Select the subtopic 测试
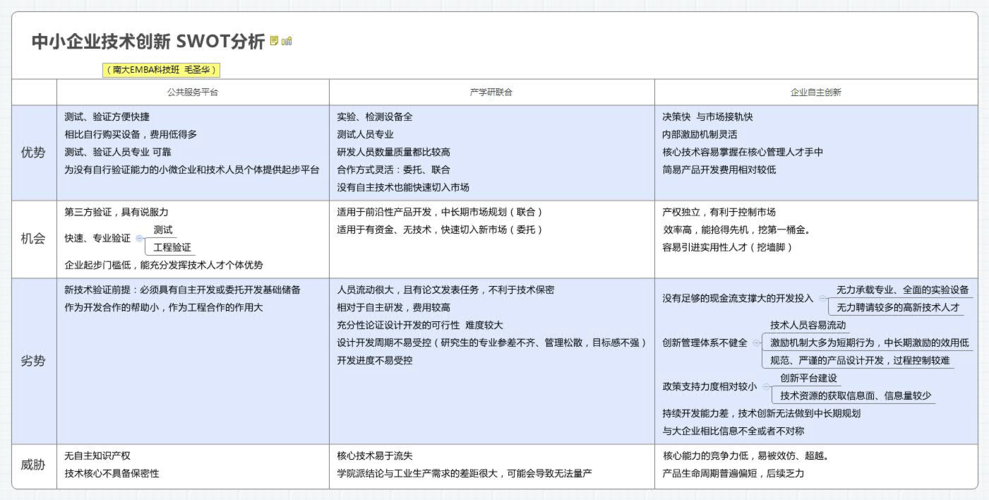 tap(163, 230)
